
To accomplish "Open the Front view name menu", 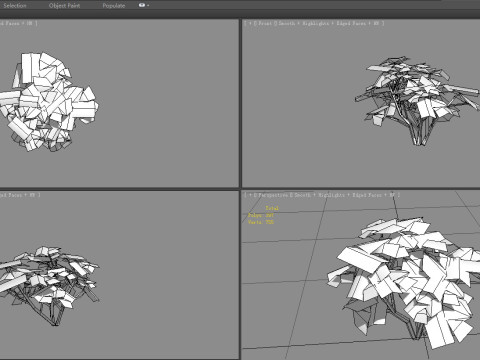I will [x=265, y=23].
